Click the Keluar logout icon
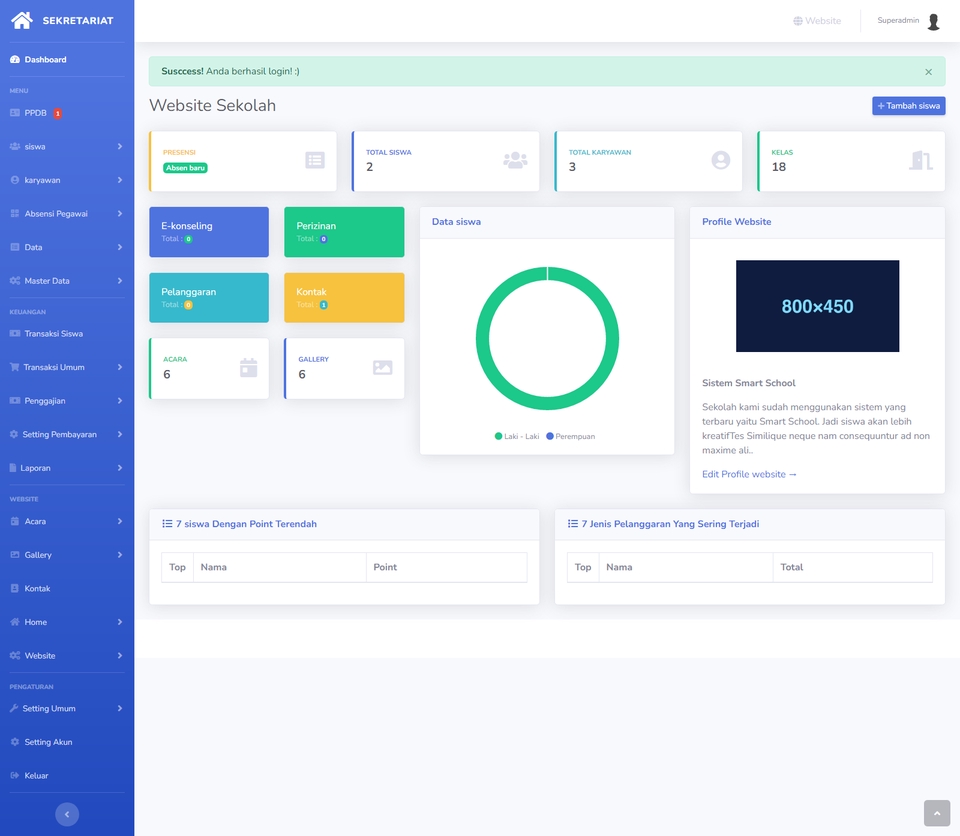960x836 pixels. [15, 775]
